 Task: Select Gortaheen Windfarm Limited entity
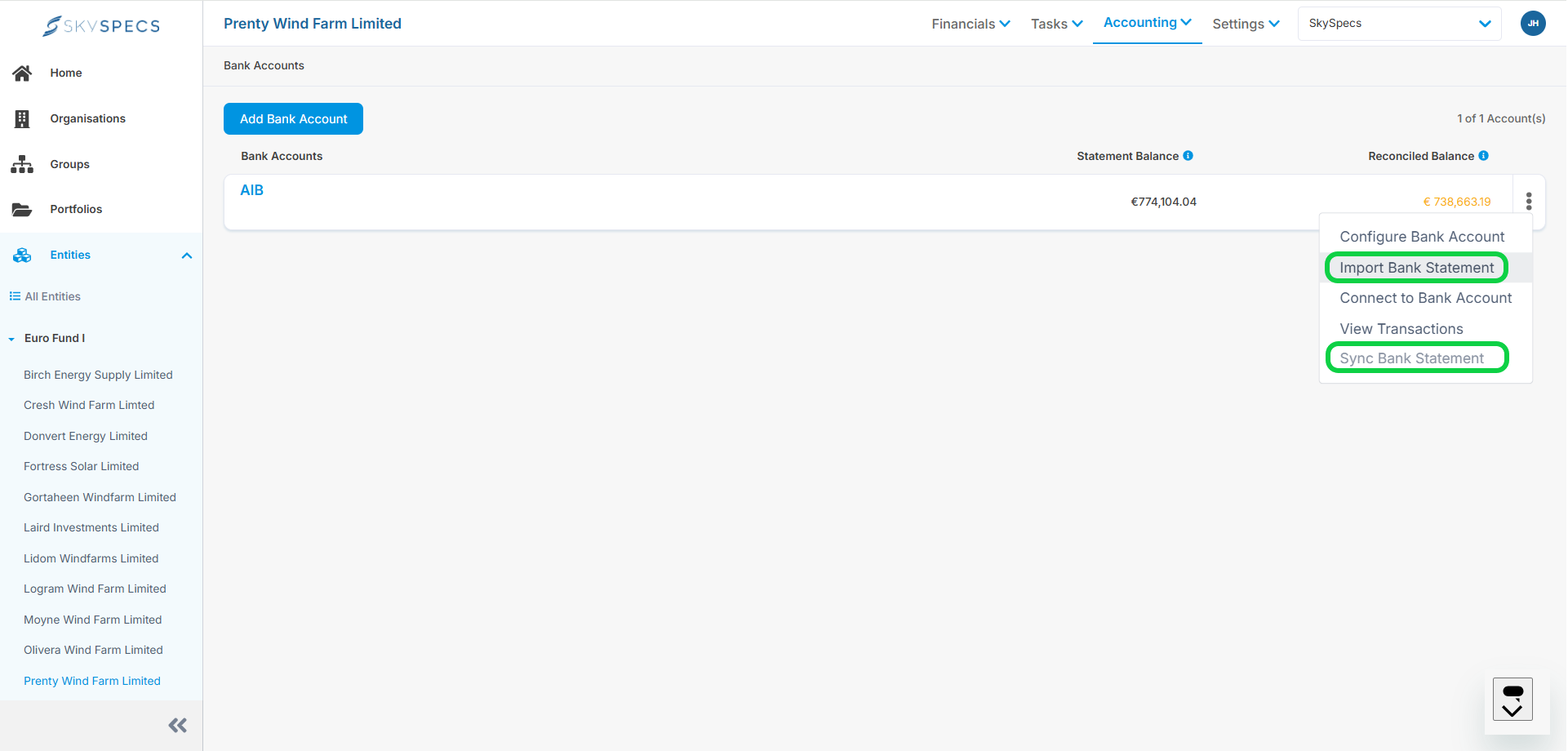pyautogui.click(x=100, y=497)
